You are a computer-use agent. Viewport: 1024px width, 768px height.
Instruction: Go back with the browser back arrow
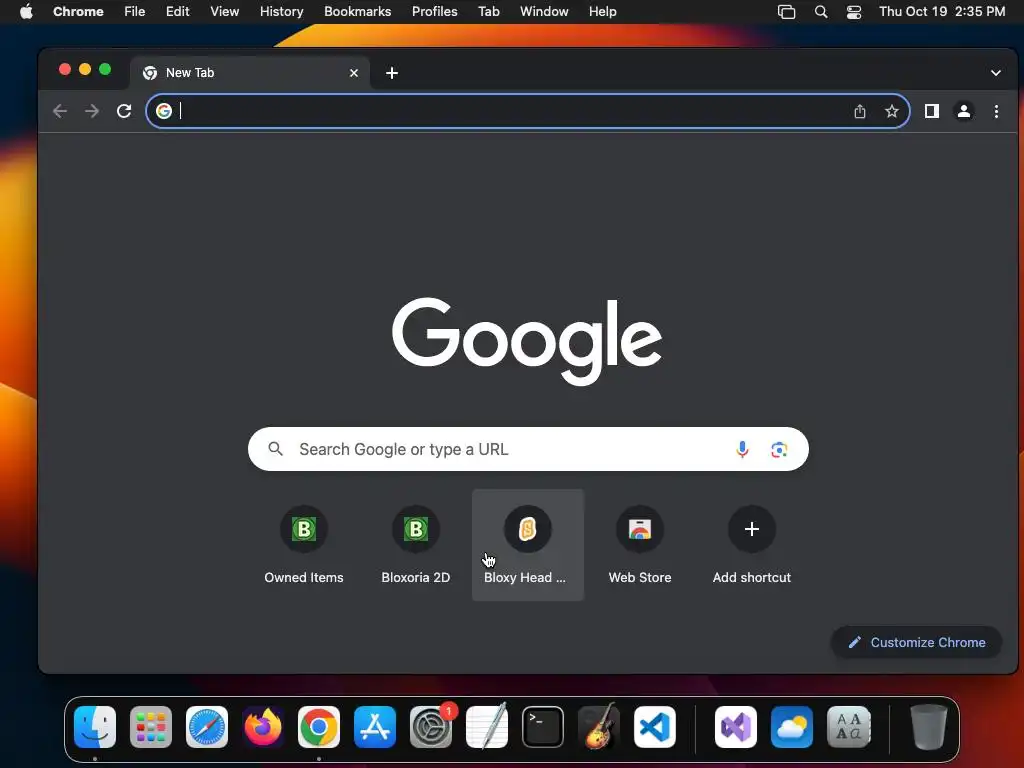click(60, 111)
